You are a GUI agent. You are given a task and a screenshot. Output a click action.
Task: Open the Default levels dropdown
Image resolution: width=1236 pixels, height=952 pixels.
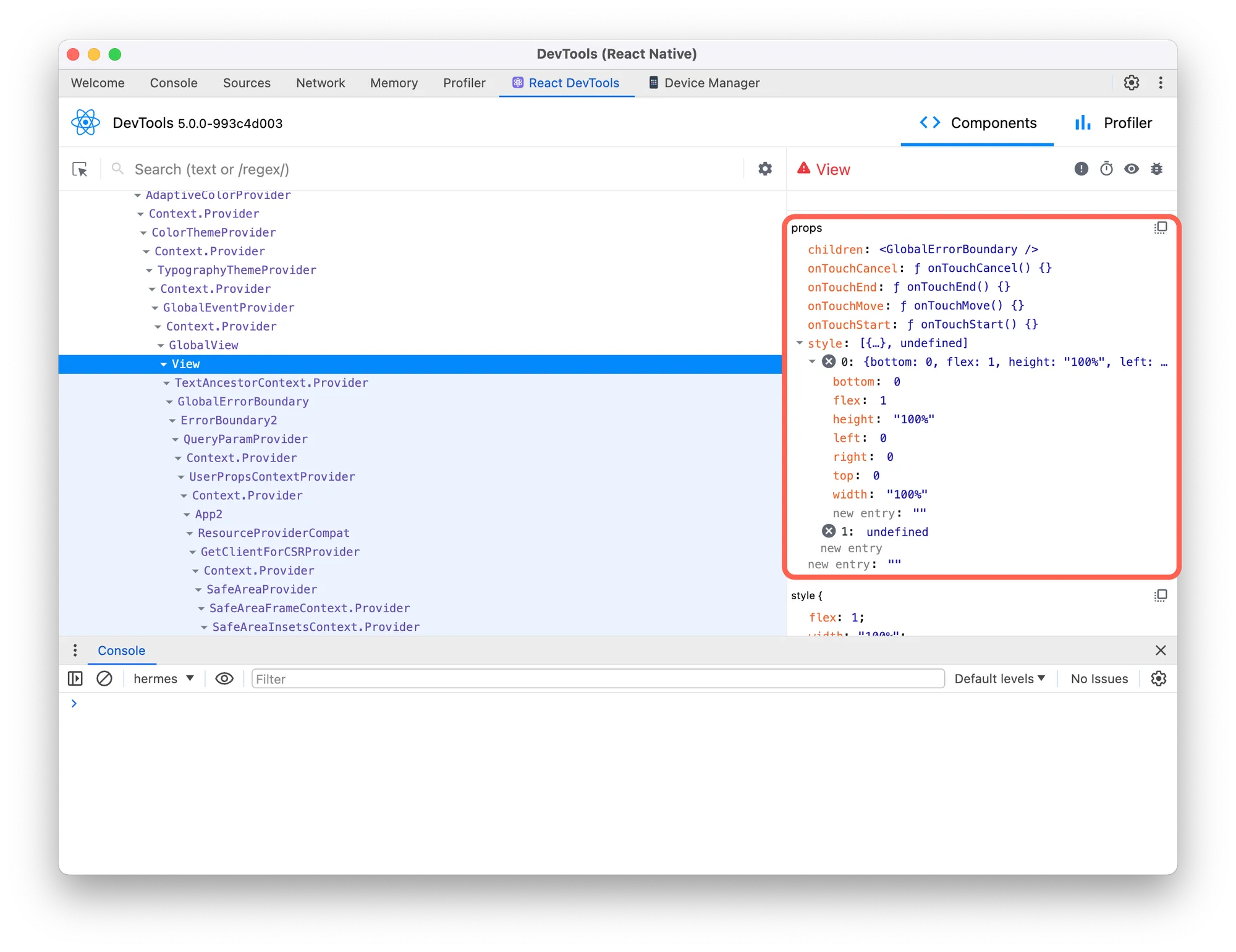click(999, 679)
